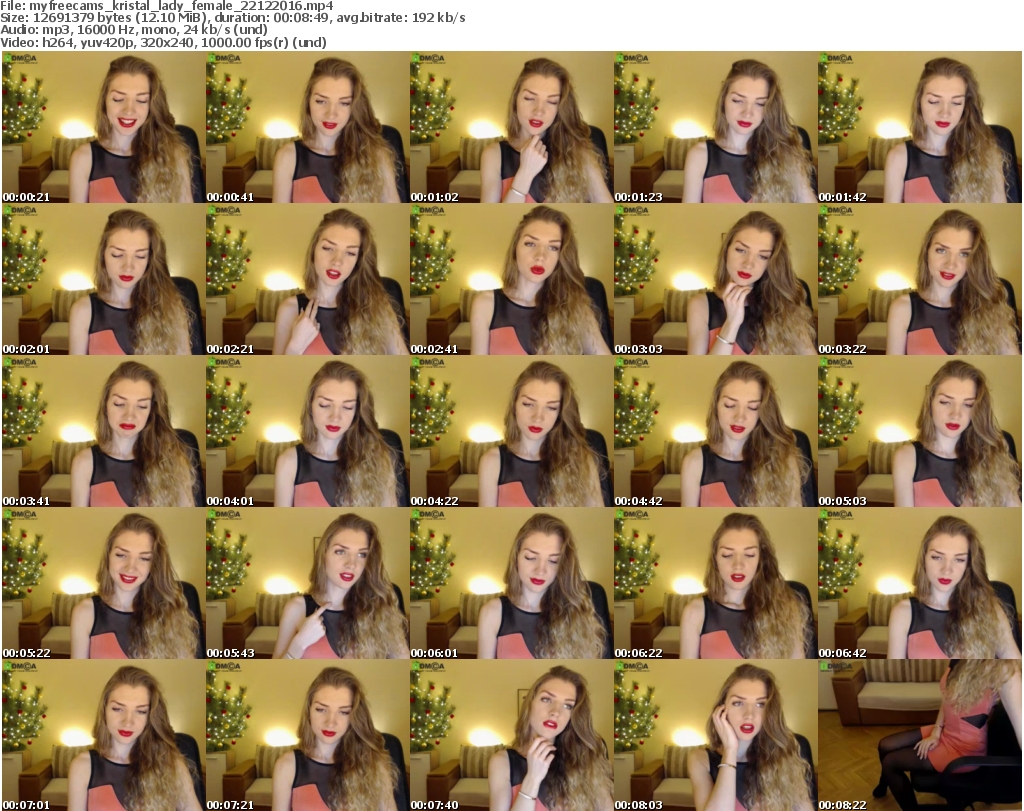The image size is (1024, 811).
Task: Click the DMCA watermark in the 00:00:21 frame
Action: (x=22, y=59)
